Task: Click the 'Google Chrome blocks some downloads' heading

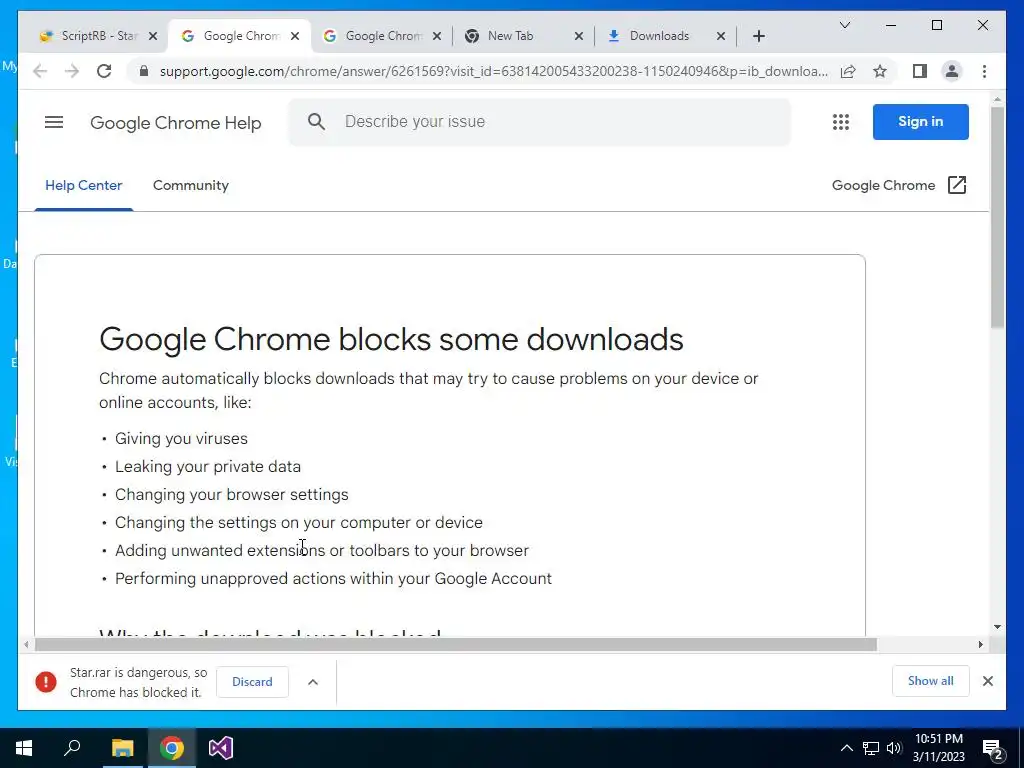Action: point(391,340)
